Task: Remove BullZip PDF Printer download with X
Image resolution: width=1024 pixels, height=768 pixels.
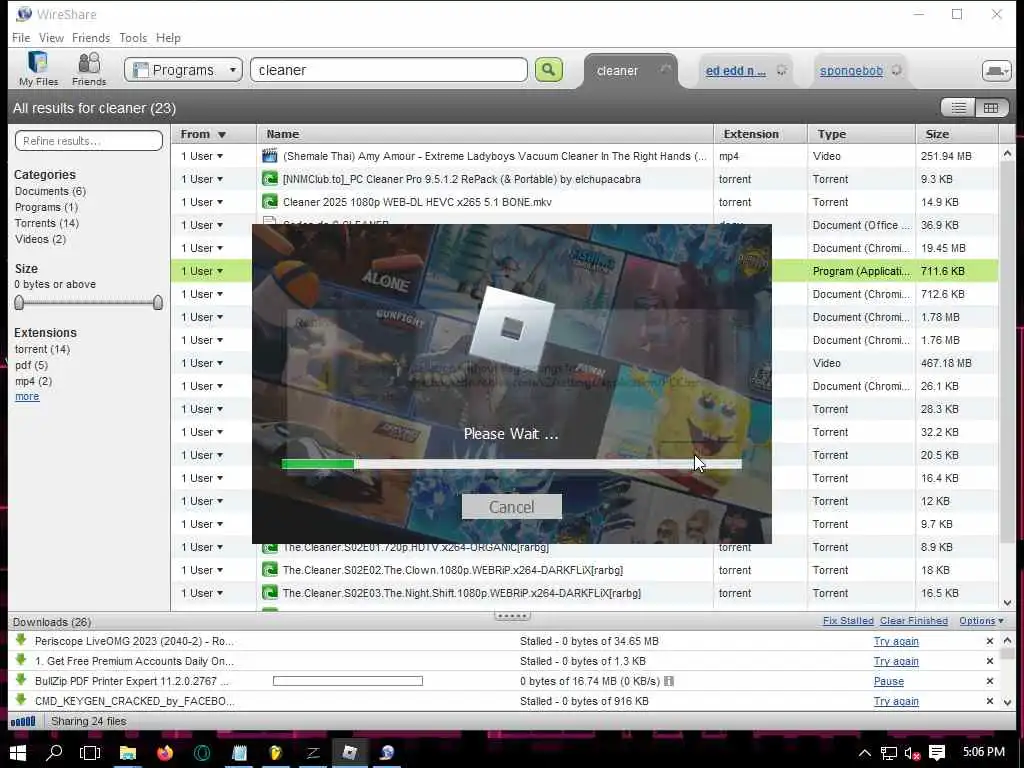Action: [989, 681]
